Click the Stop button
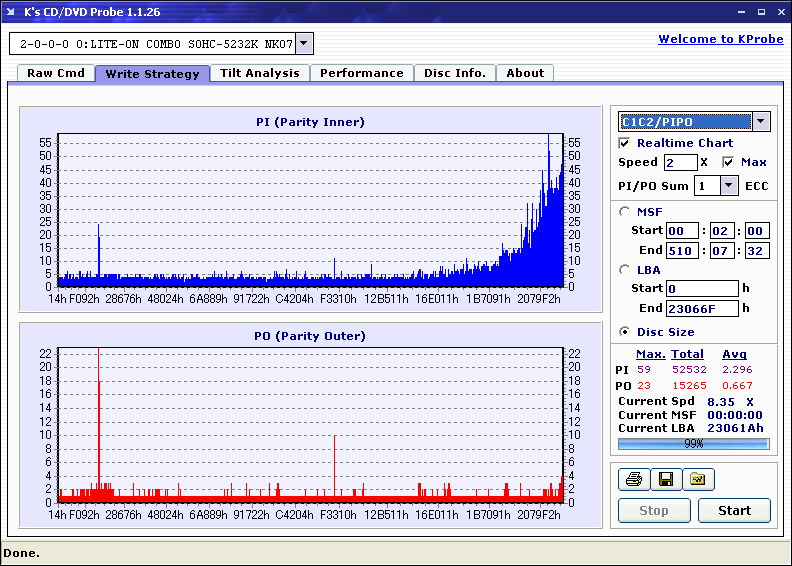Image resolution: width=792 pixels, height=566 pixels. 654,510
